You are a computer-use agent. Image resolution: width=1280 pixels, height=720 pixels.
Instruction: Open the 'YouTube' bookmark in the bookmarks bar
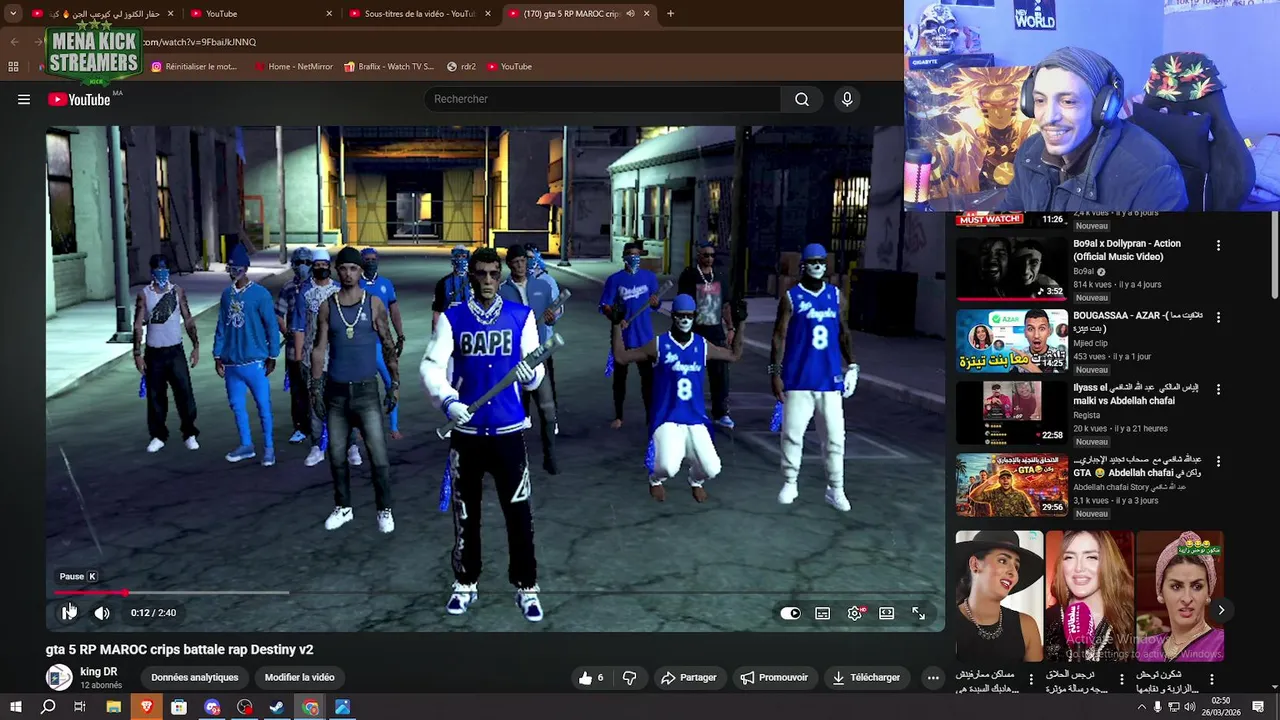[x=509, y=66]
